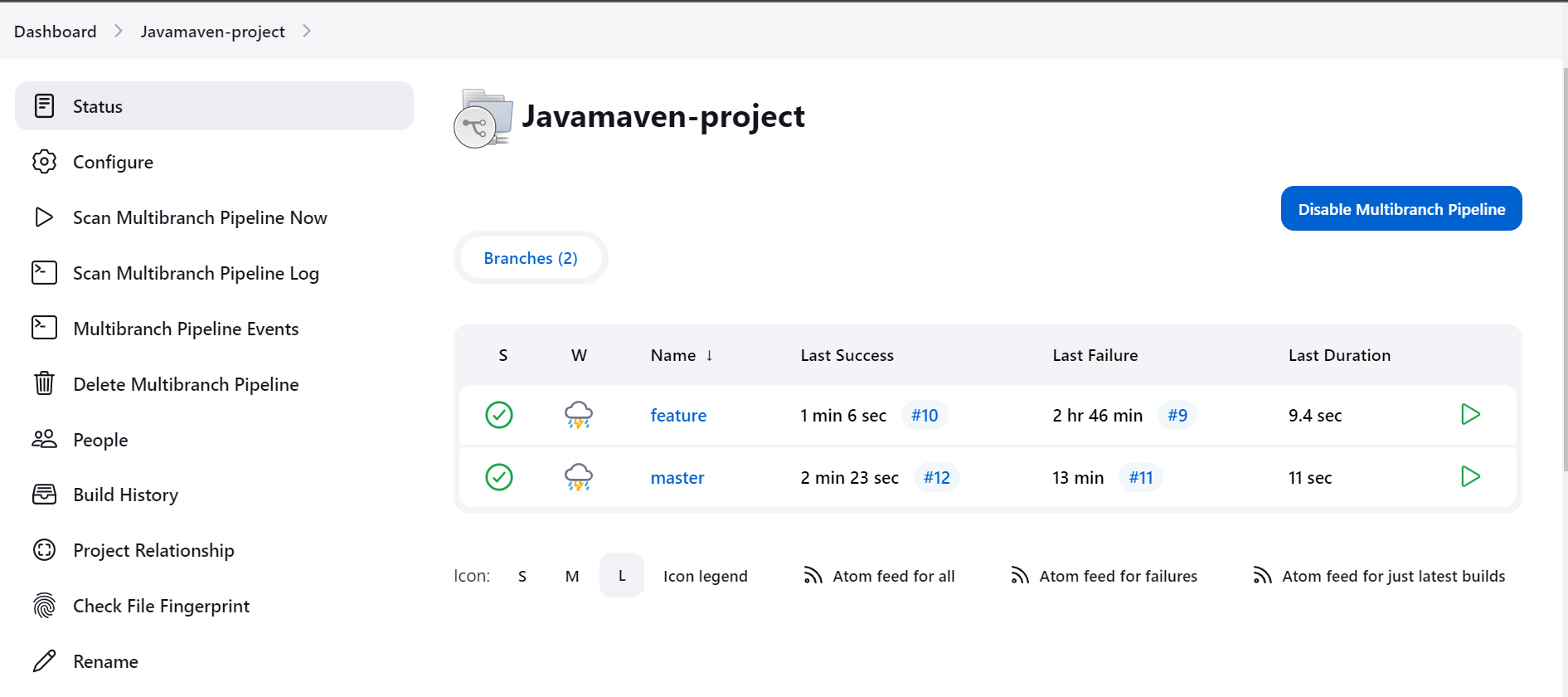Open build #12 of master branch
This screenshot has height=697, width=1568.
pyautogui.click(x=937, y=477)
